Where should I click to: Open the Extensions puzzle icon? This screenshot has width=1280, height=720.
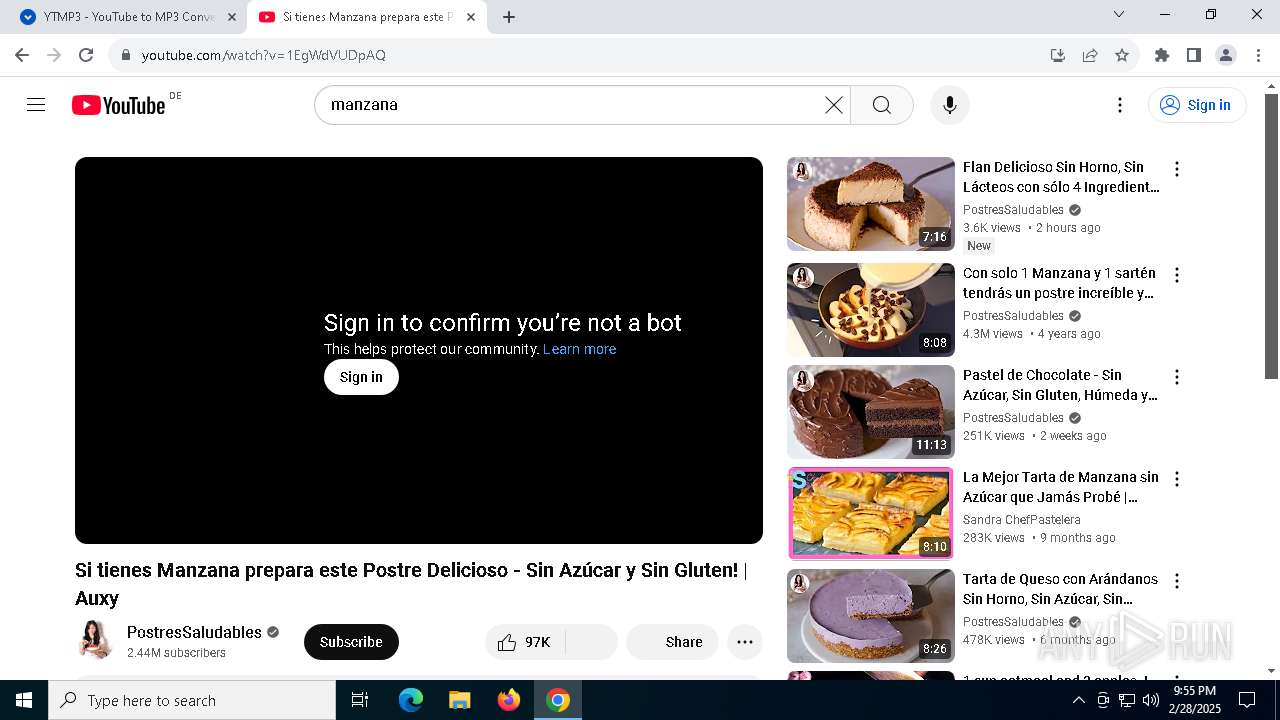coord(1162,55)
